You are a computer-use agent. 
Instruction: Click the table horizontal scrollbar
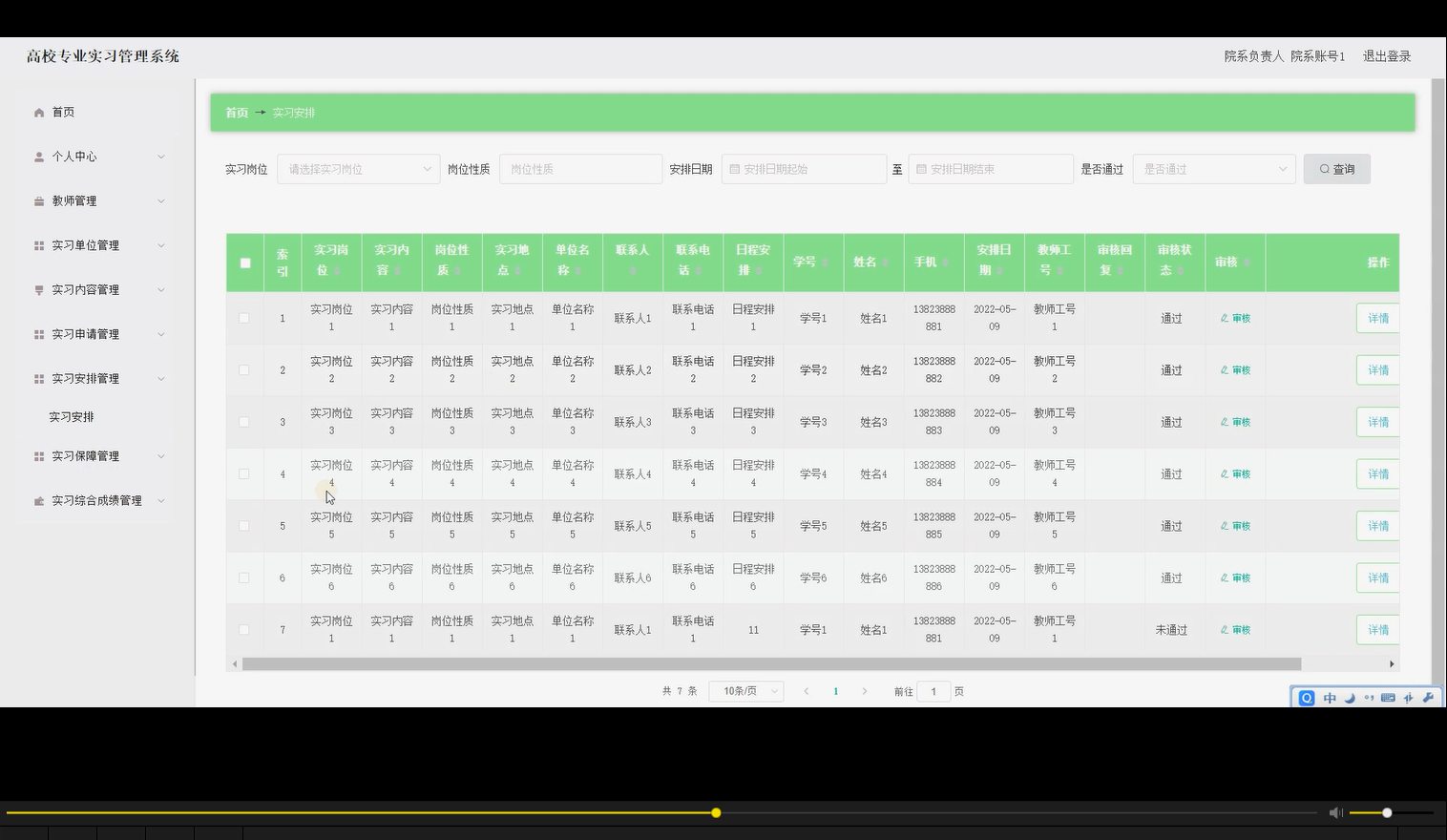coord(771,663)
